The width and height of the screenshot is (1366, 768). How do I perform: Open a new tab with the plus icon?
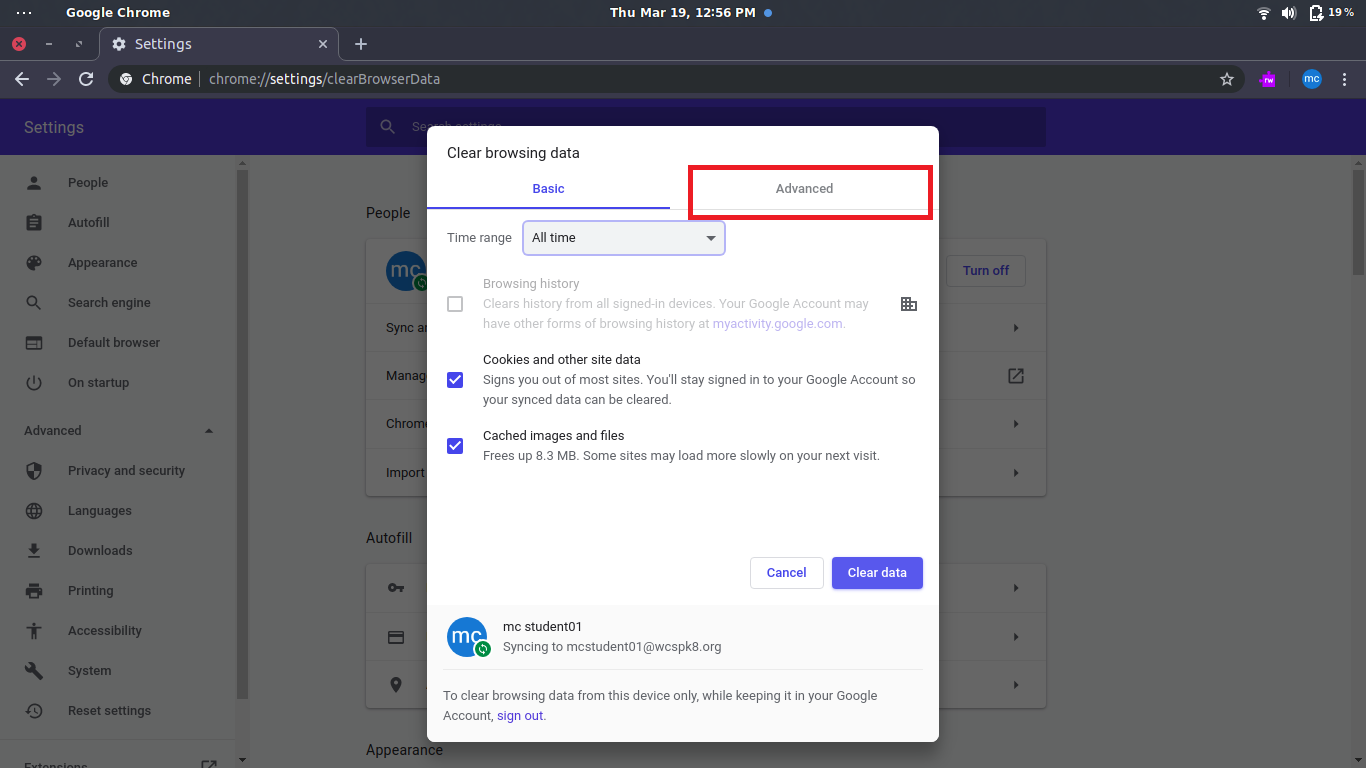(361, 44)
